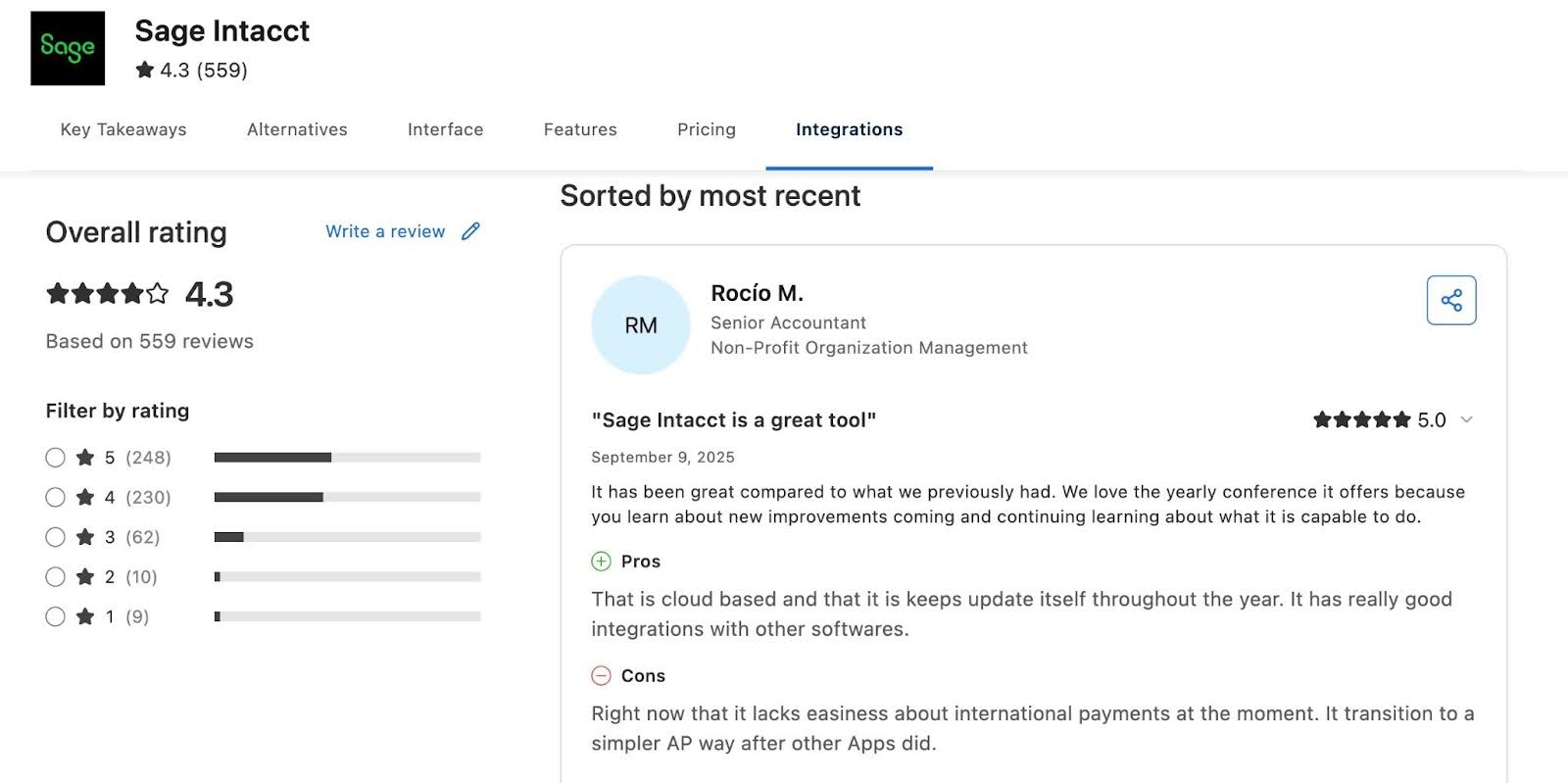Click the 3 star rating distribution bar

[347, 537]
